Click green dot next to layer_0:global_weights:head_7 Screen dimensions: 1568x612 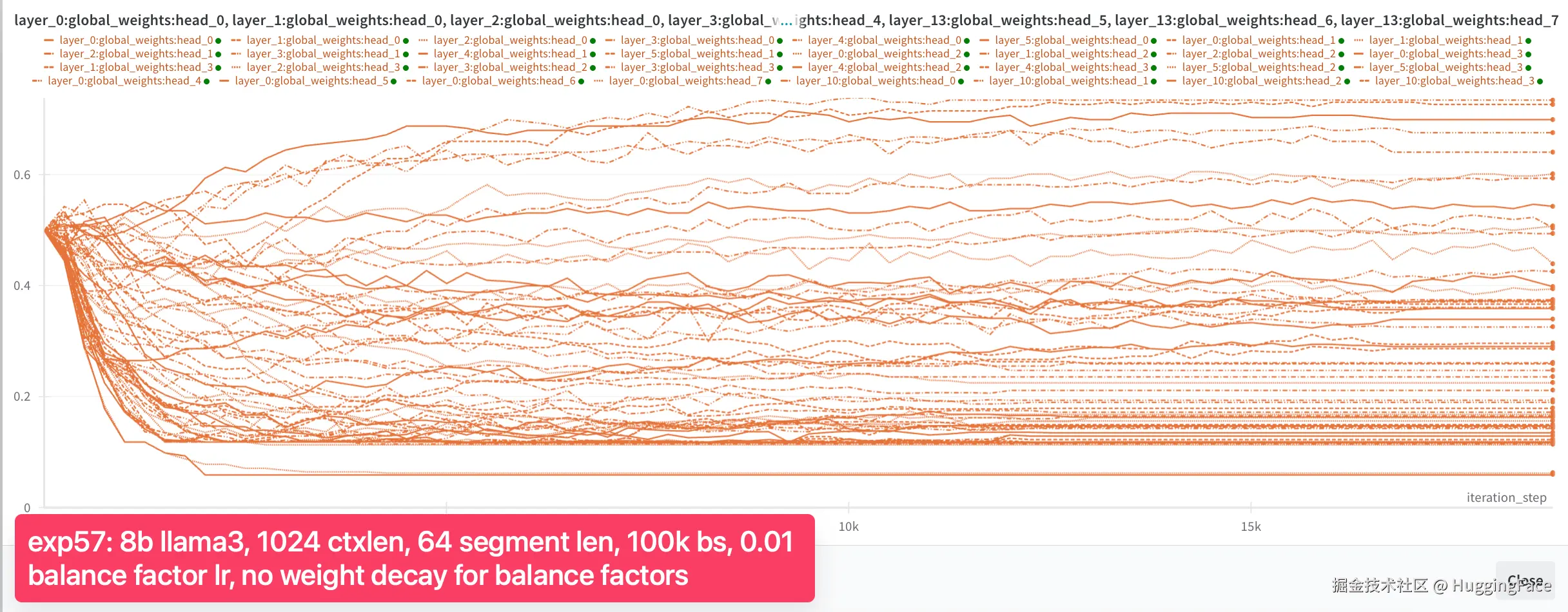(x=769, y=81)
